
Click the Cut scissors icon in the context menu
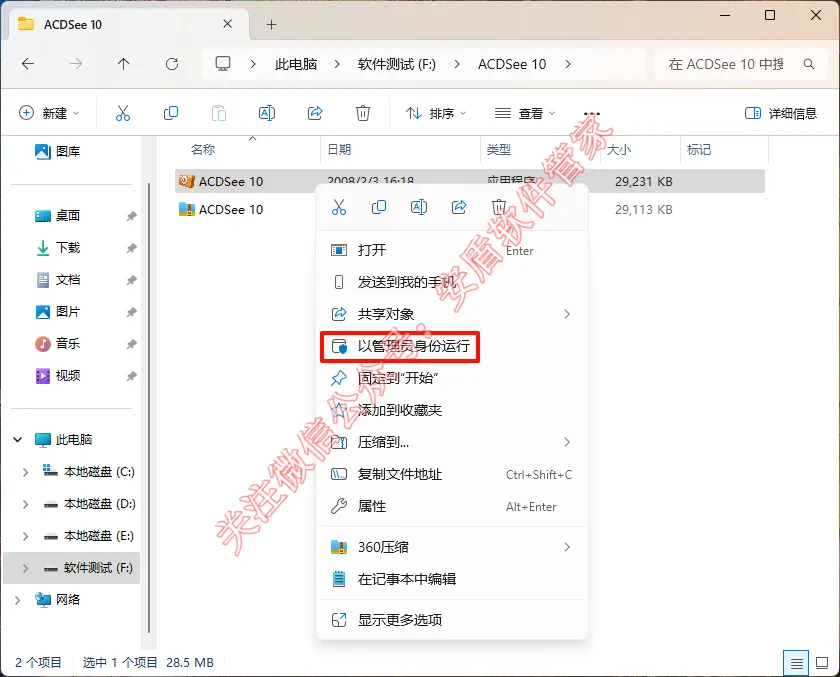(339, 207)
